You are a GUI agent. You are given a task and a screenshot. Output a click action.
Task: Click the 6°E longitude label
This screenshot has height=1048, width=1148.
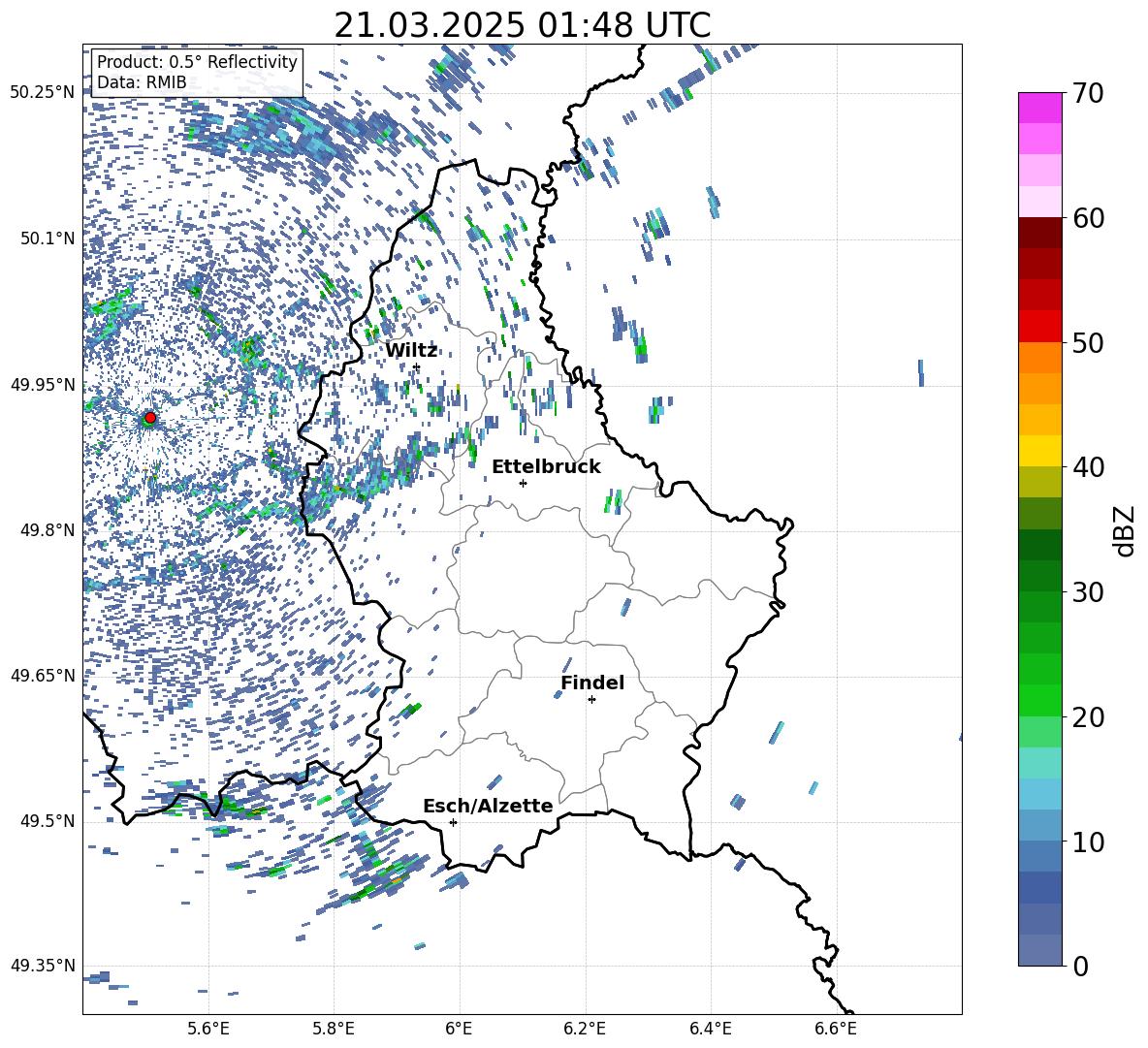point(459,1029)
